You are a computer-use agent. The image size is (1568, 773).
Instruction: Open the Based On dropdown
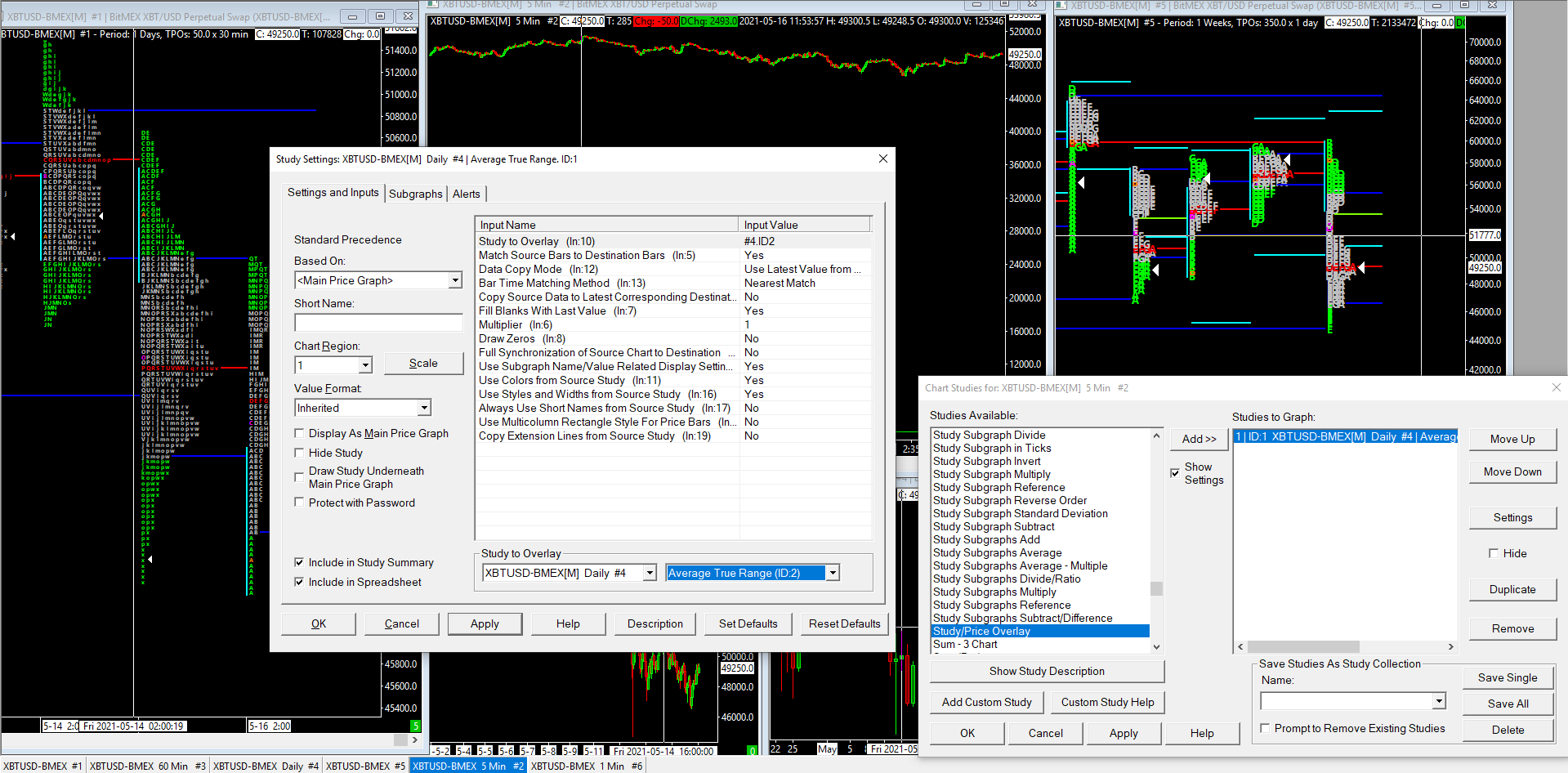point(455,280)
